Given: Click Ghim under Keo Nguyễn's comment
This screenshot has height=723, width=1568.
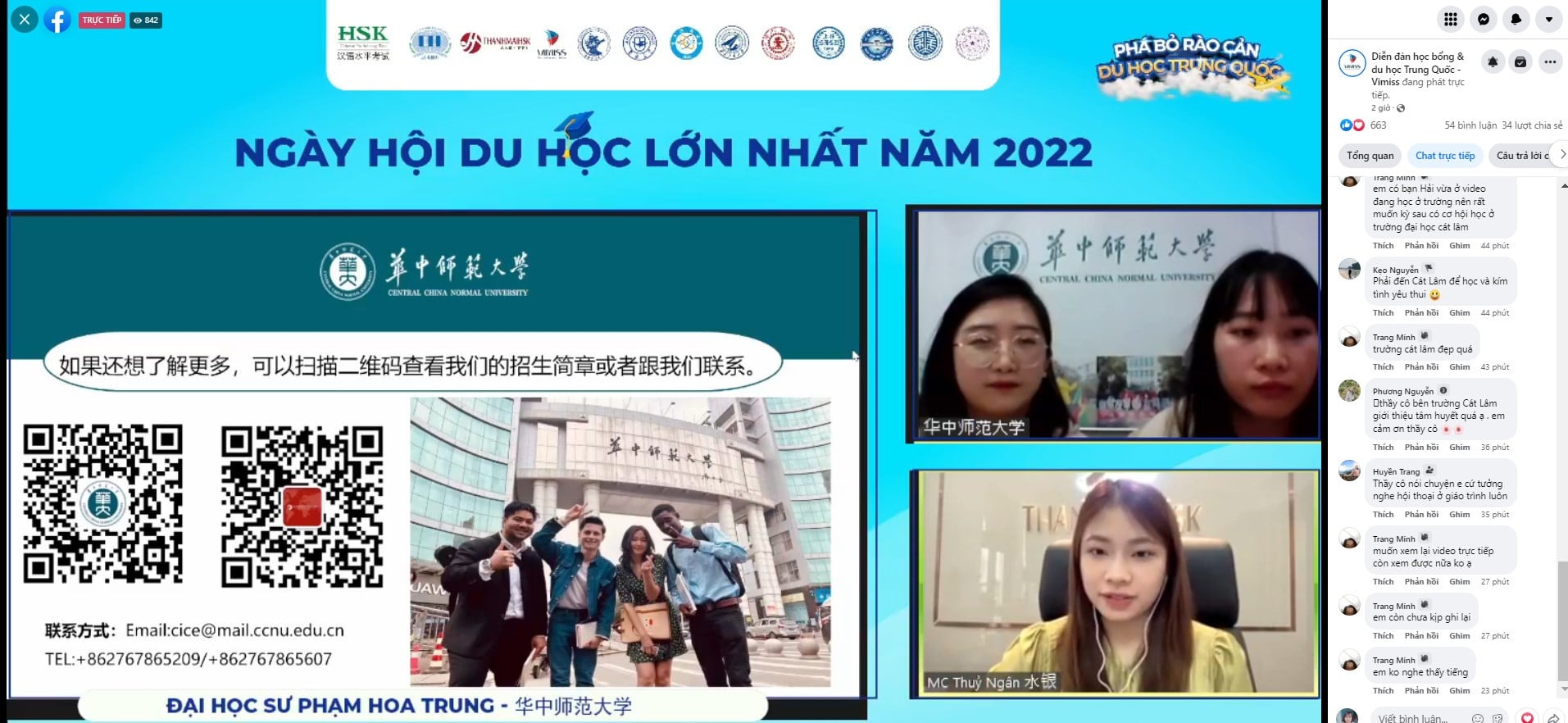Looking at the screenshot, I should [1459, 313].
